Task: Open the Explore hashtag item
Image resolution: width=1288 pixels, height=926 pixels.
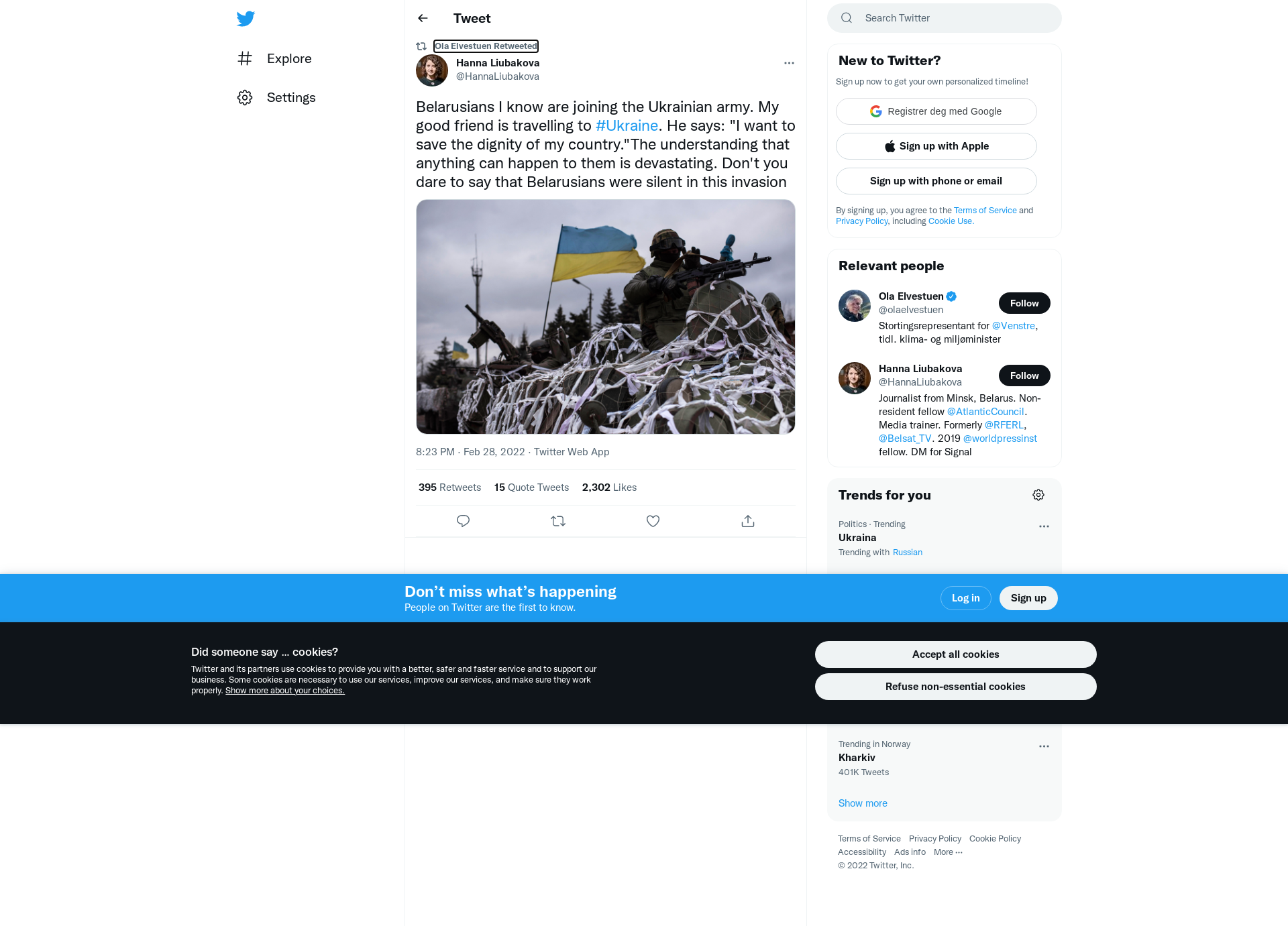Action: coord(274,58)
